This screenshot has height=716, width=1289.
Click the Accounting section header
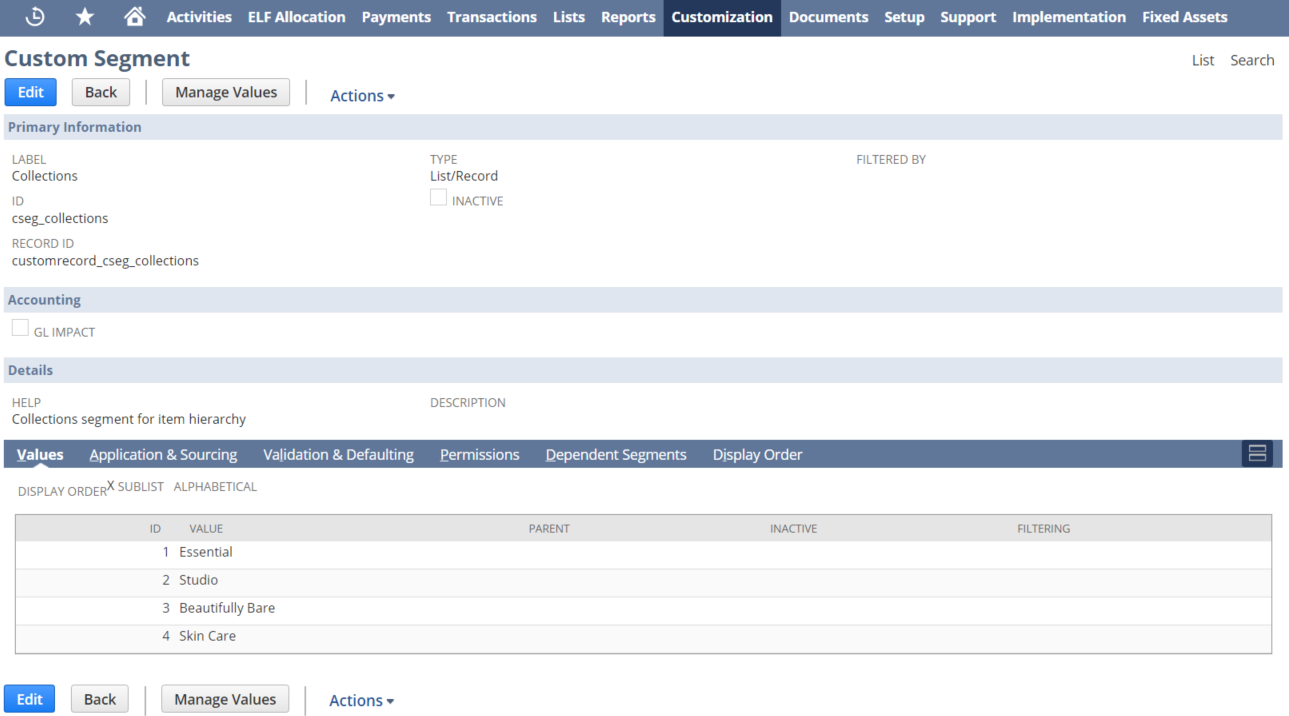pyautogui.click(x=643, y=300)
